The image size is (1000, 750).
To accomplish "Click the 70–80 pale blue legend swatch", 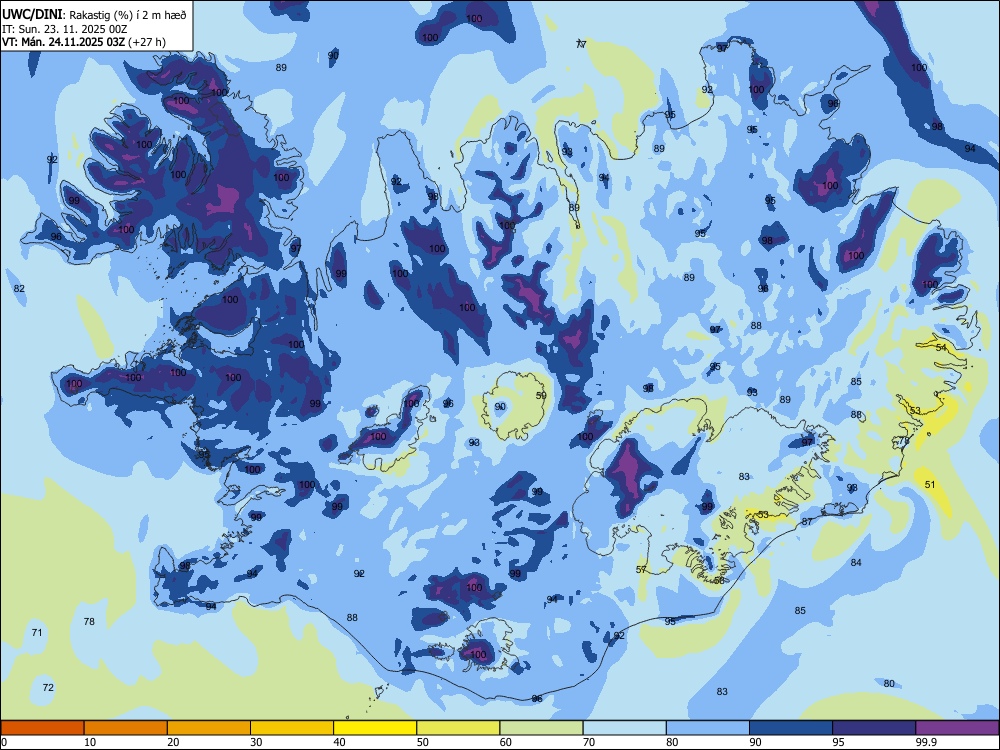I will [x=624, y=728].
